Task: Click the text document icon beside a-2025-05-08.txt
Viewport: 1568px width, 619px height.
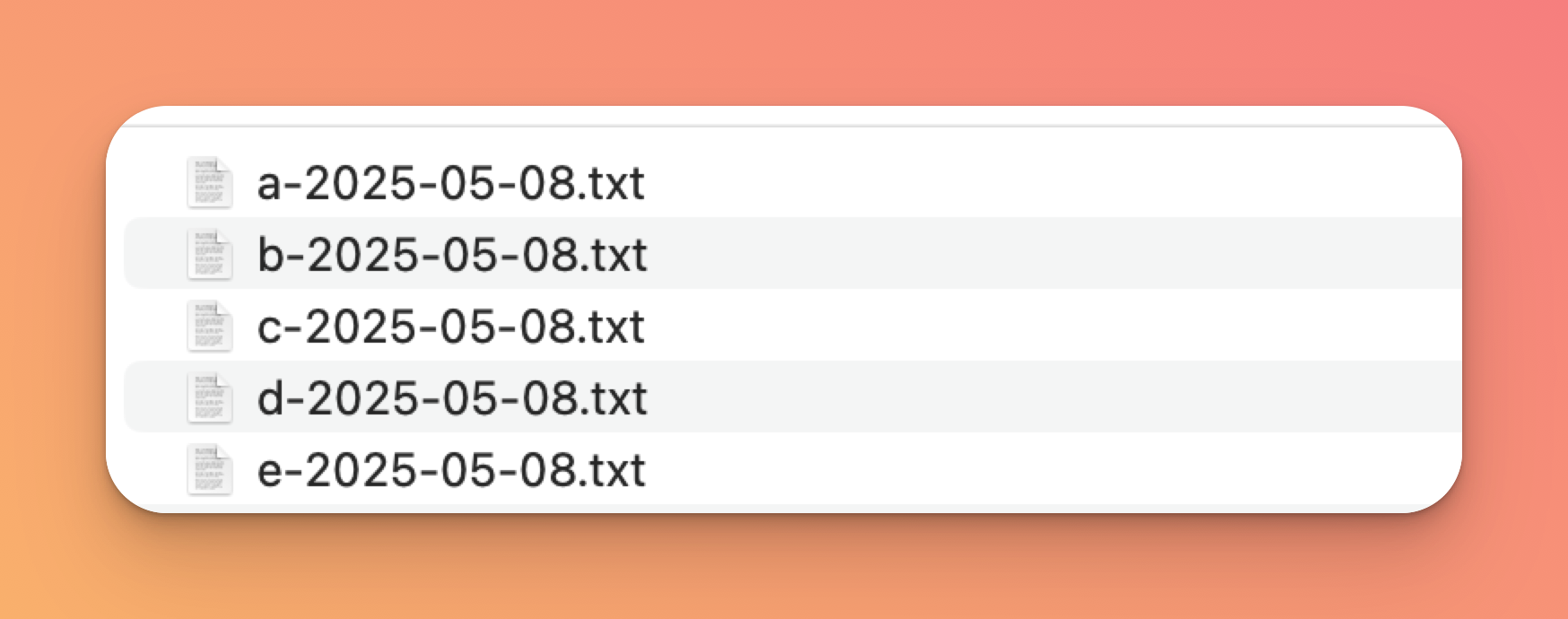Action: click(210, 182)
